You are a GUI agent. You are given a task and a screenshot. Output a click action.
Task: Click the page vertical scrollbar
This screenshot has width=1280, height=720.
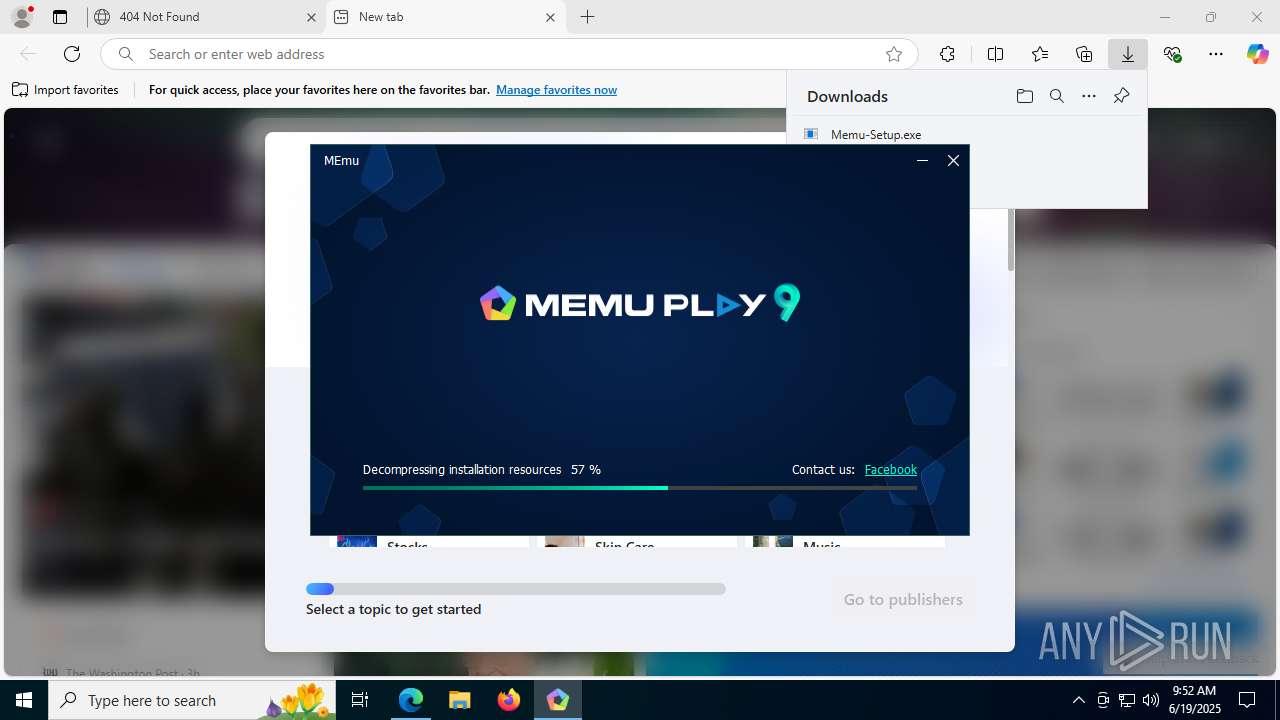(x=1010, y=240)
